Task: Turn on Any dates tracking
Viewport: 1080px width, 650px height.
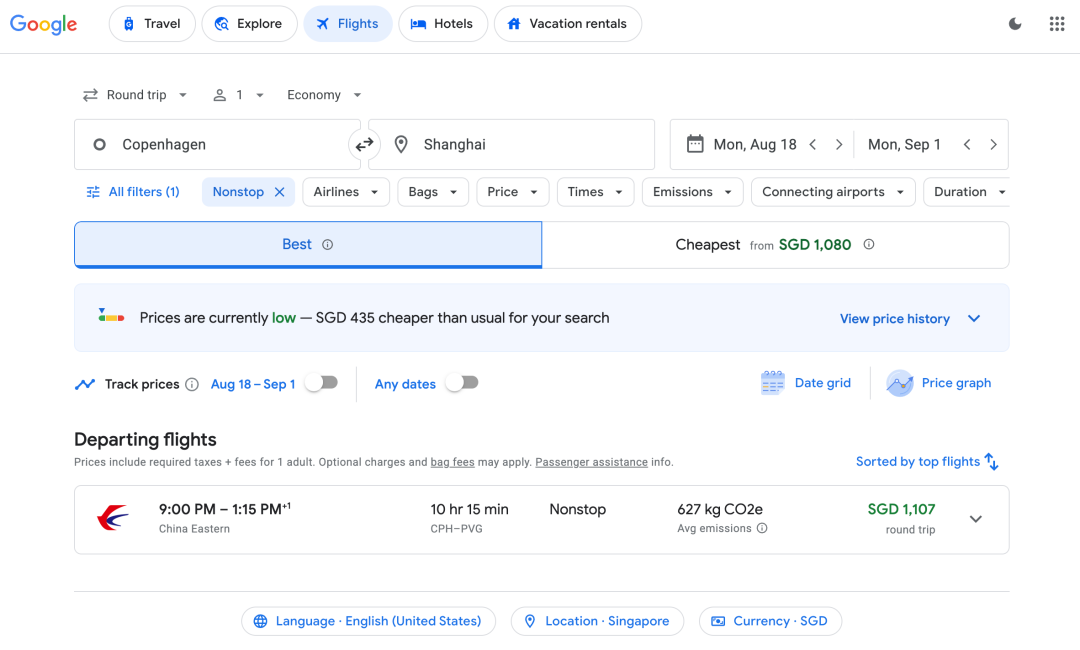Action: (462, 382)
